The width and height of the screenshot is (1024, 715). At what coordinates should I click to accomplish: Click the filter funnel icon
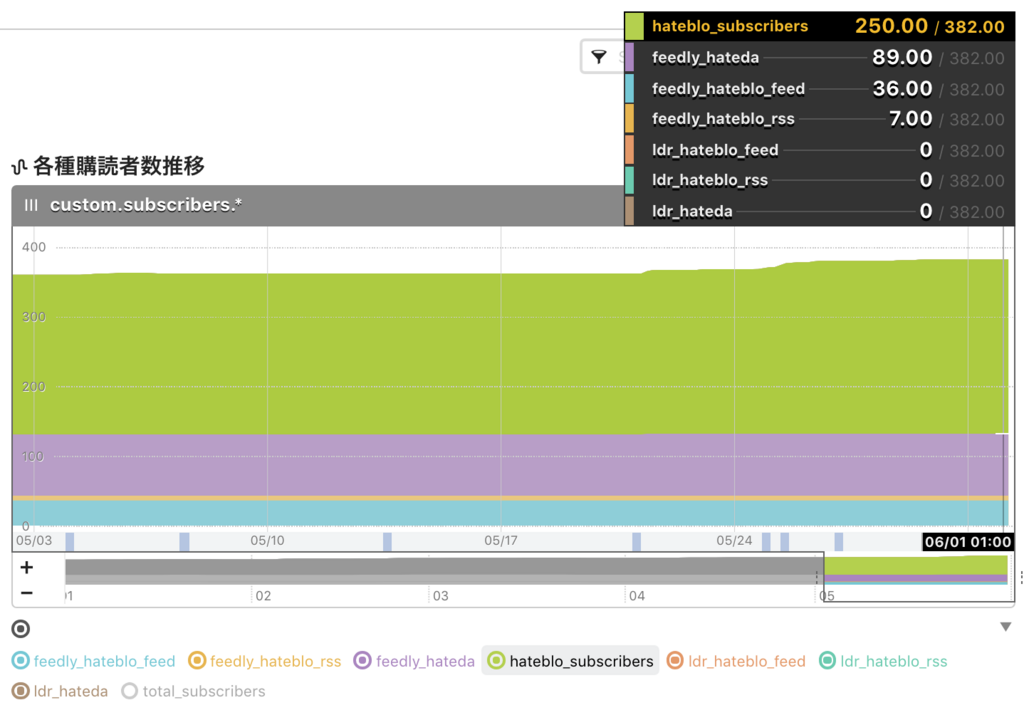[x=599, y=57]
